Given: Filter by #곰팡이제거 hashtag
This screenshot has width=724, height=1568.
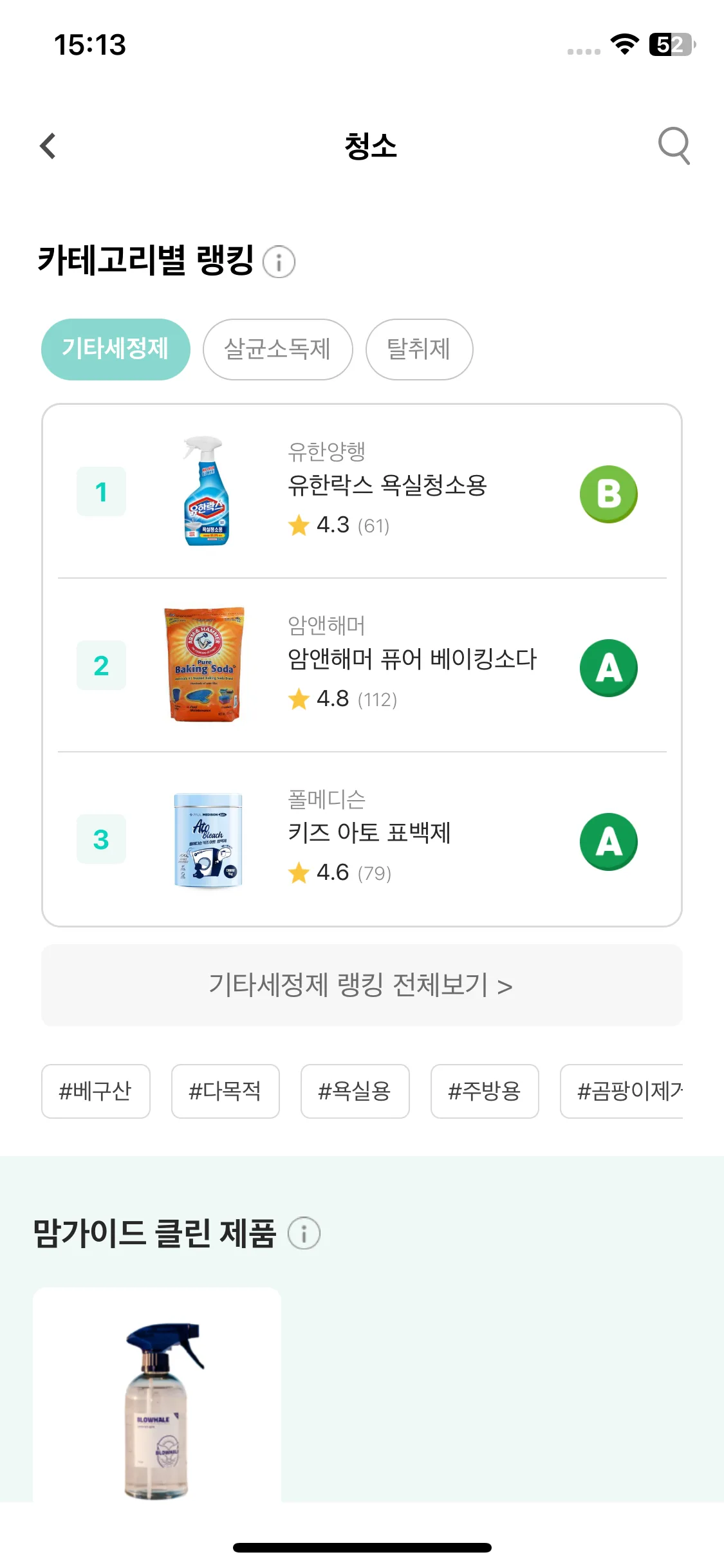Looking at the screenshot, I should pos(622,1091).
